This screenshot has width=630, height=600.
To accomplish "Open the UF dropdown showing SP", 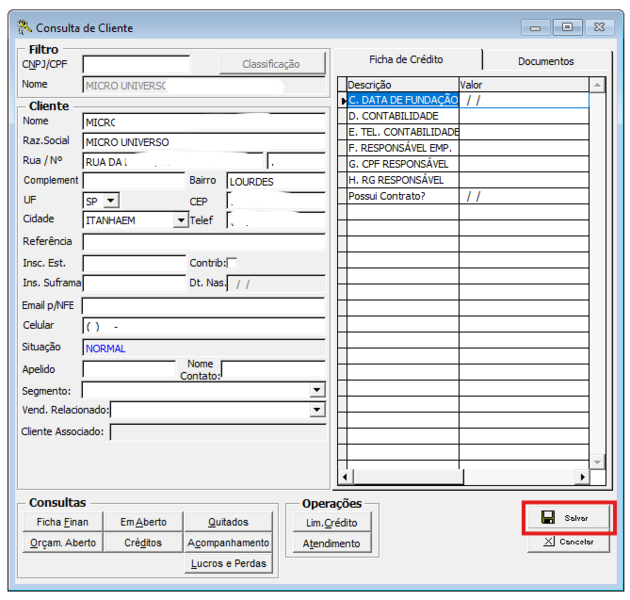I will click(x=111, y=200).
